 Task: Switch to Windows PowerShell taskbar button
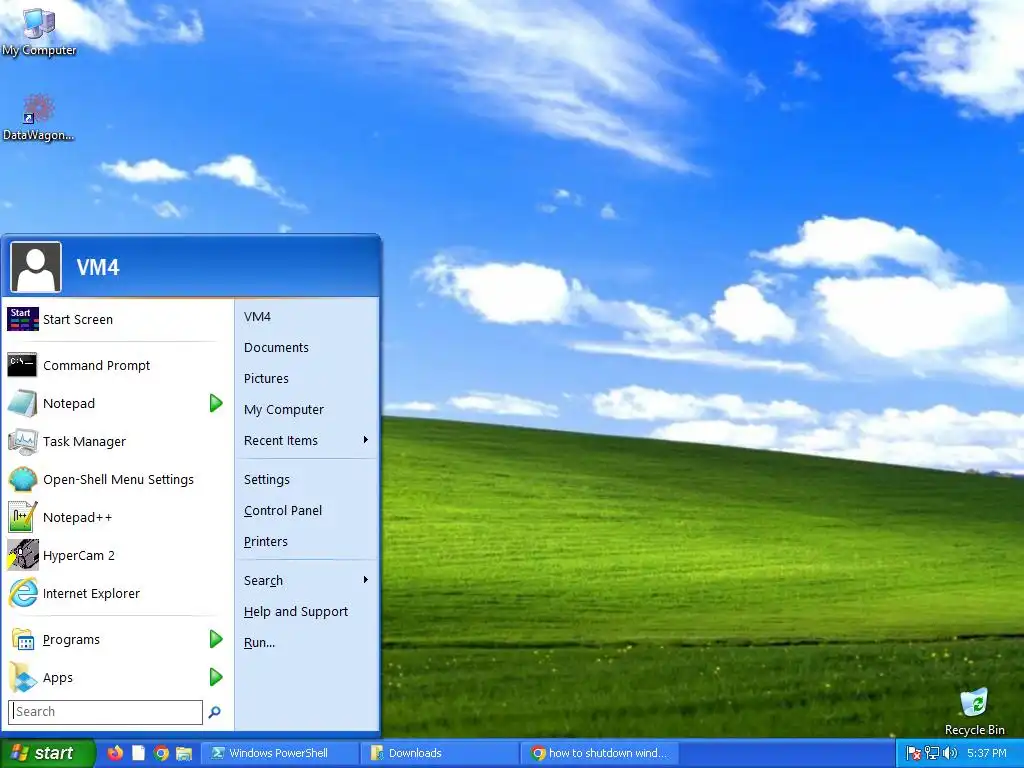point(280,753)
